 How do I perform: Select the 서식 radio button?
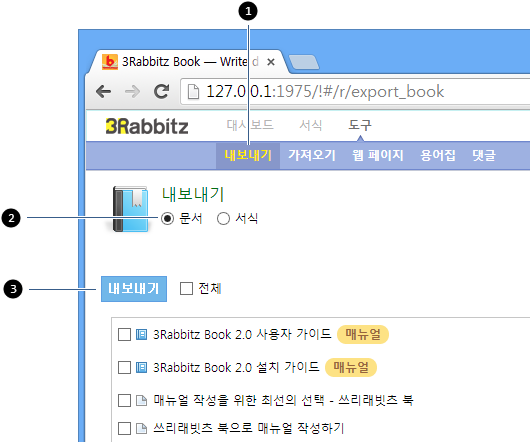coord(223,218)
